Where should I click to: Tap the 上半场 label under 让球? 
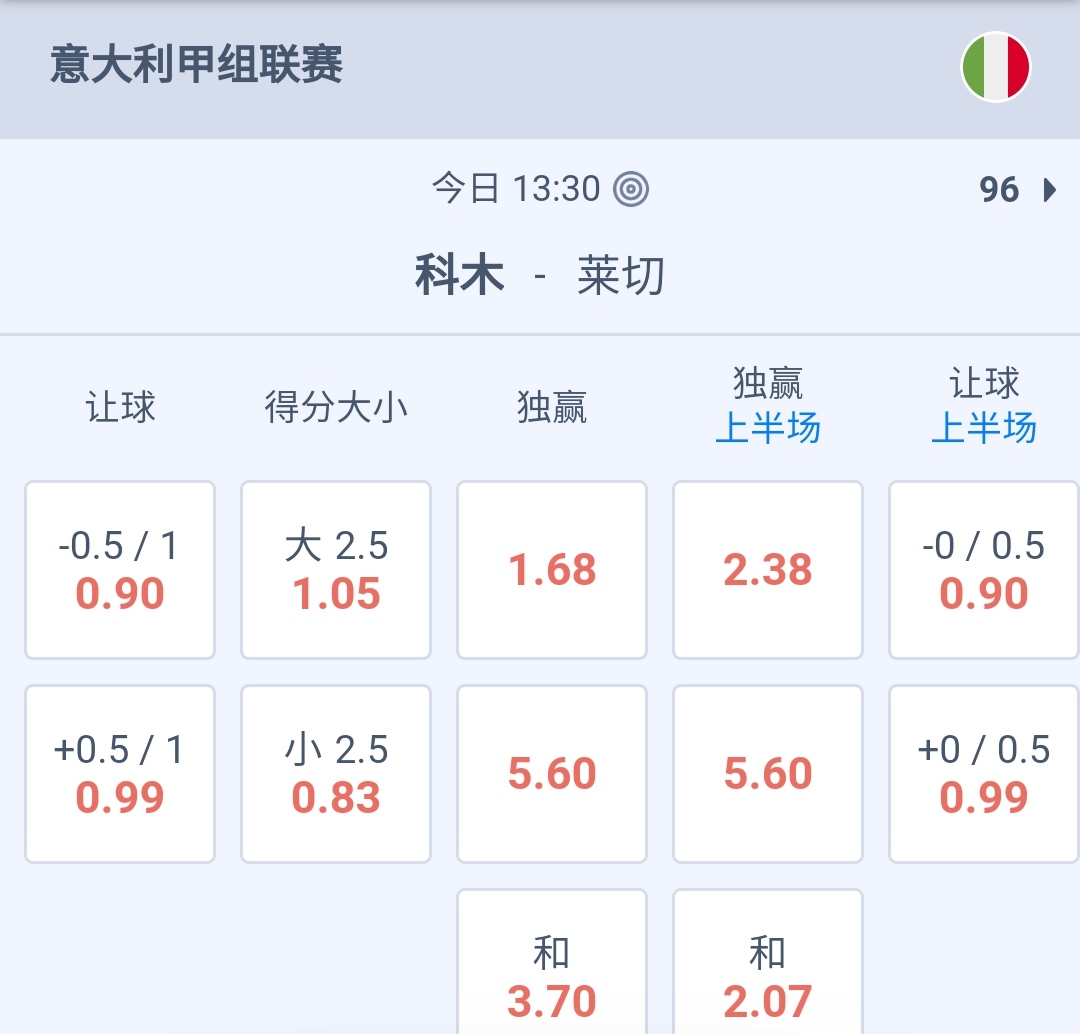point(984,429)
